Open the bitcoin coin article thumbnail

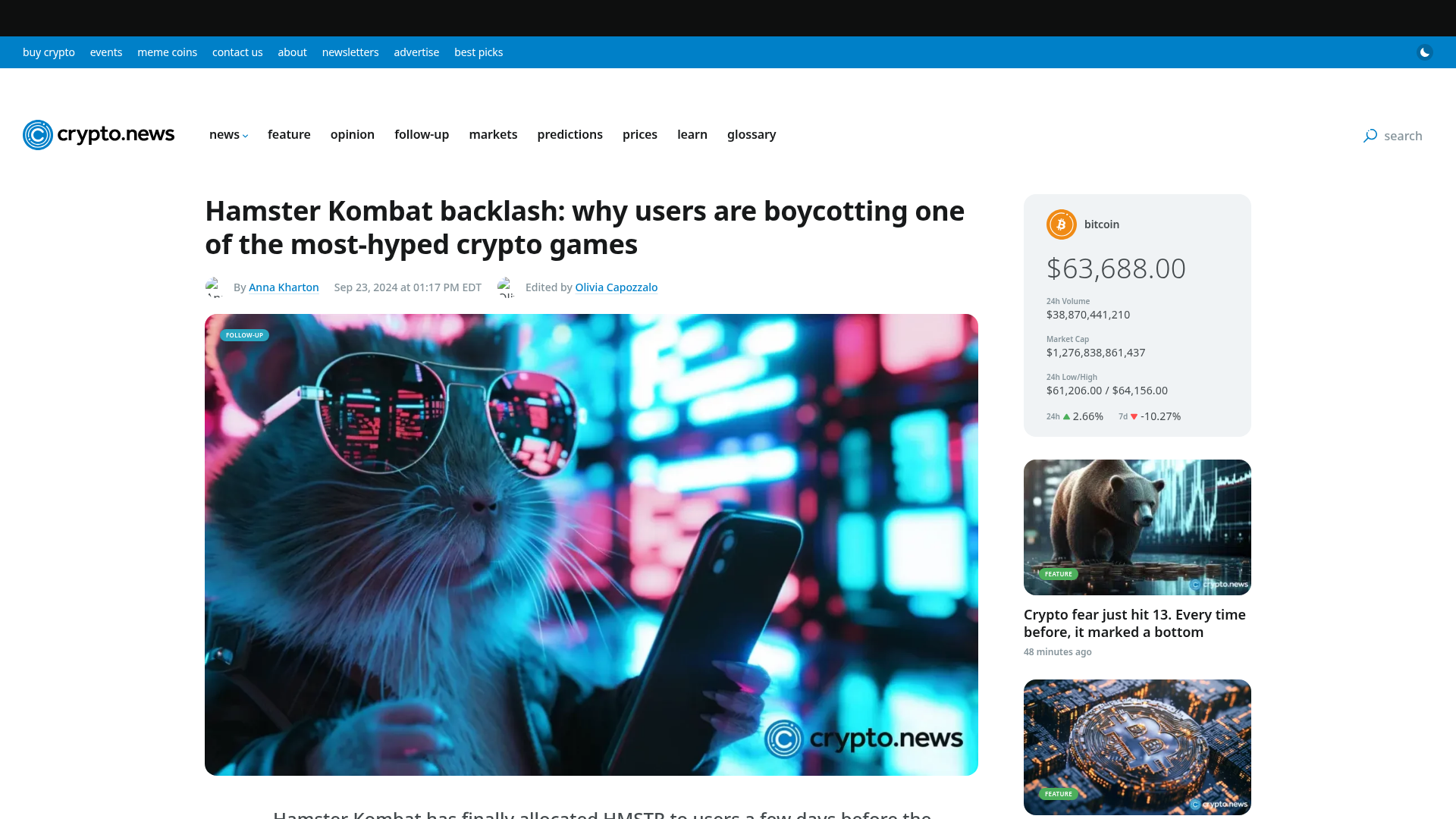1137,747
